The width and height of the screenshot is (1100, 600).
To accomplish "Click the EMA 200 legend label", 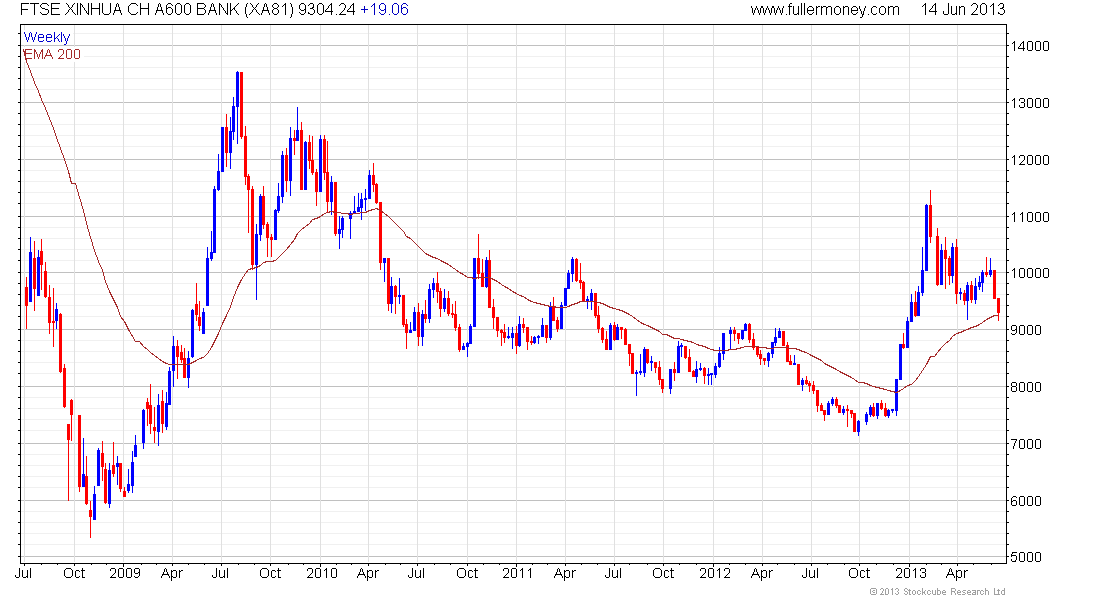I will coord(53,54).
